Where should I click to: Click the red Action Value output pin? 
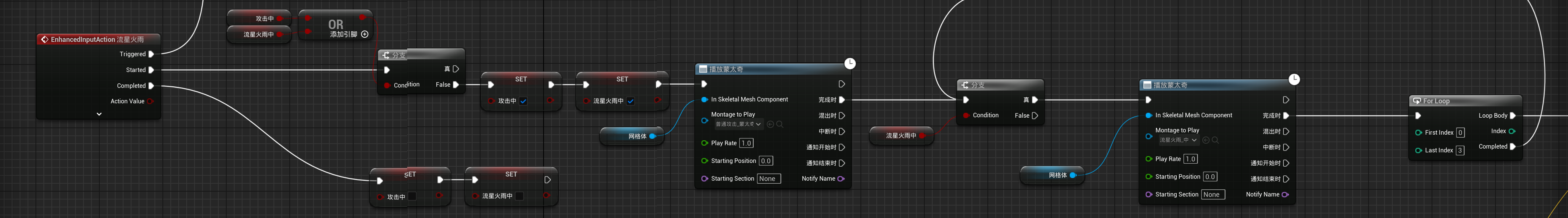(150, 101)
